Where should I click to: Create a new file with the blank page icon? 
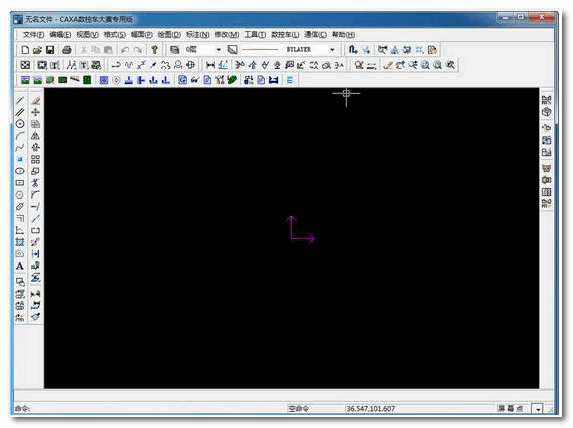[25, 50]
